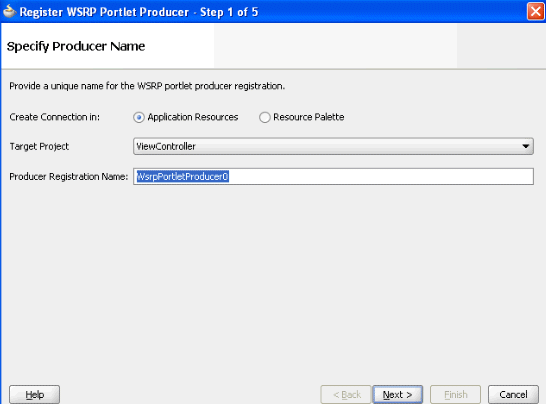Select the Application Resources radio button
The width and height of the screenshot is (546, 404).
pos(139,117)
